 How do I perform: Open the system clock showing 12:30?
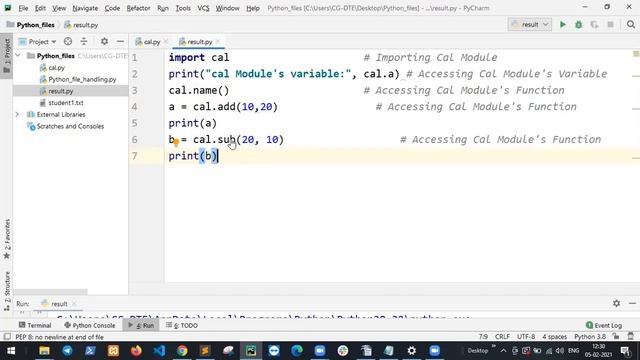[x=598, y=351]
